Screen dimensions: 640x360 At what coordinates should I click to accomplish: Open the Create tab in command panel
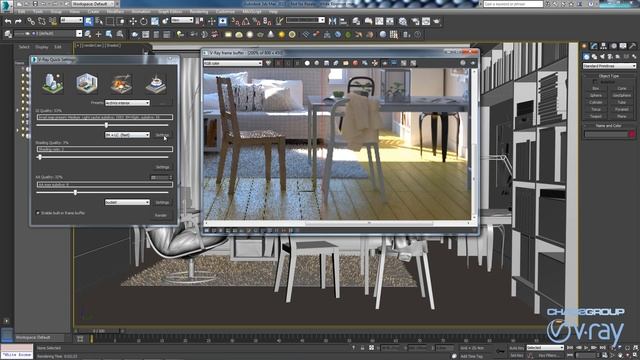coord(584,46)
